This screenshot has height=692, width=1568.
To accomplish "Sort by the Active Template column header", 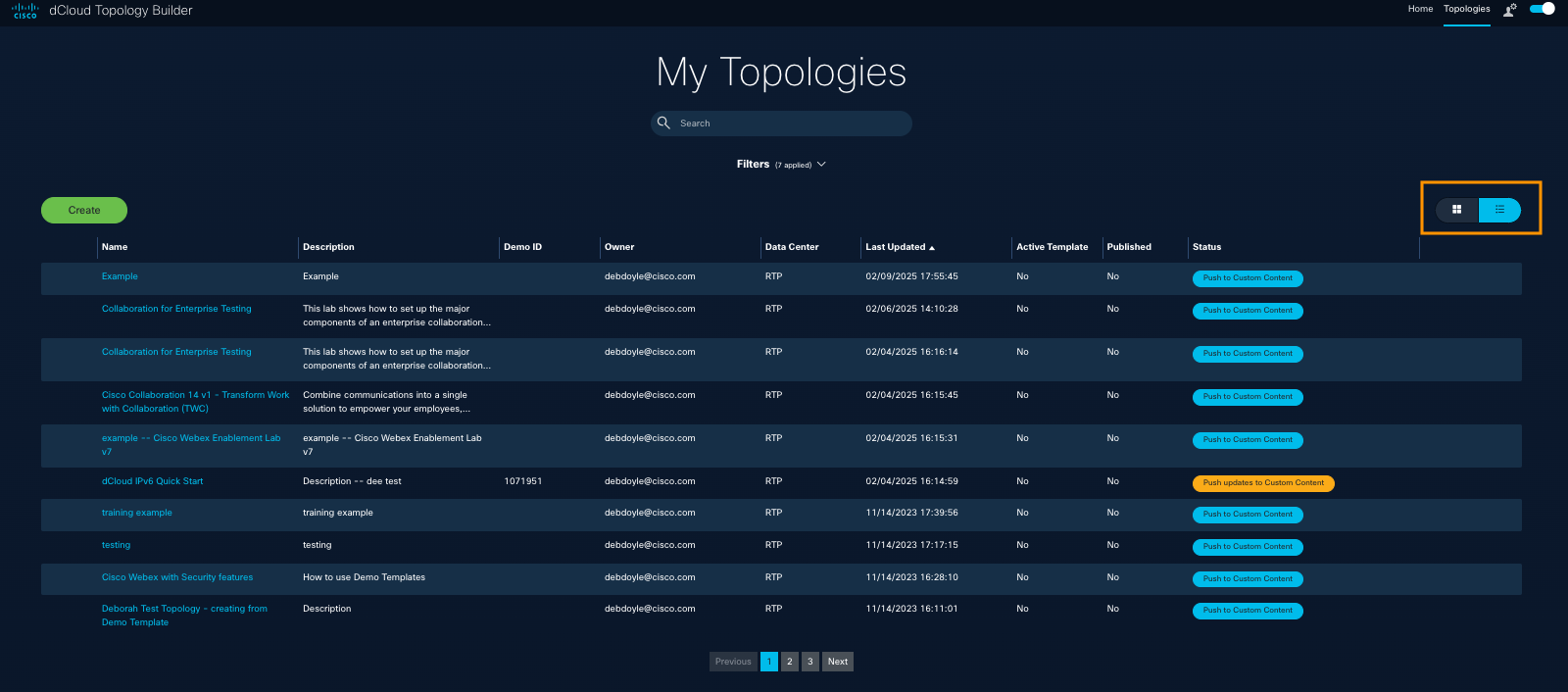I will (x=1052, y=247).
